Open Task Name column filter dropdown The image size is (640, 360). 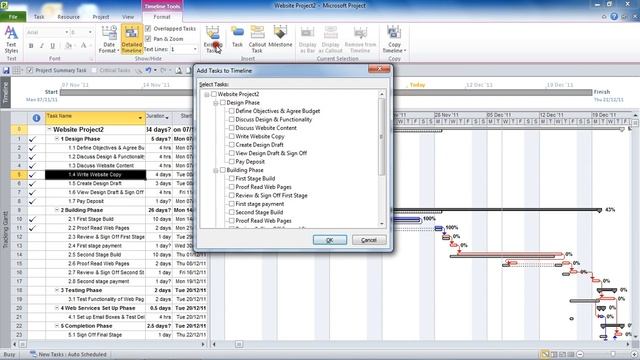coord(140,118)
